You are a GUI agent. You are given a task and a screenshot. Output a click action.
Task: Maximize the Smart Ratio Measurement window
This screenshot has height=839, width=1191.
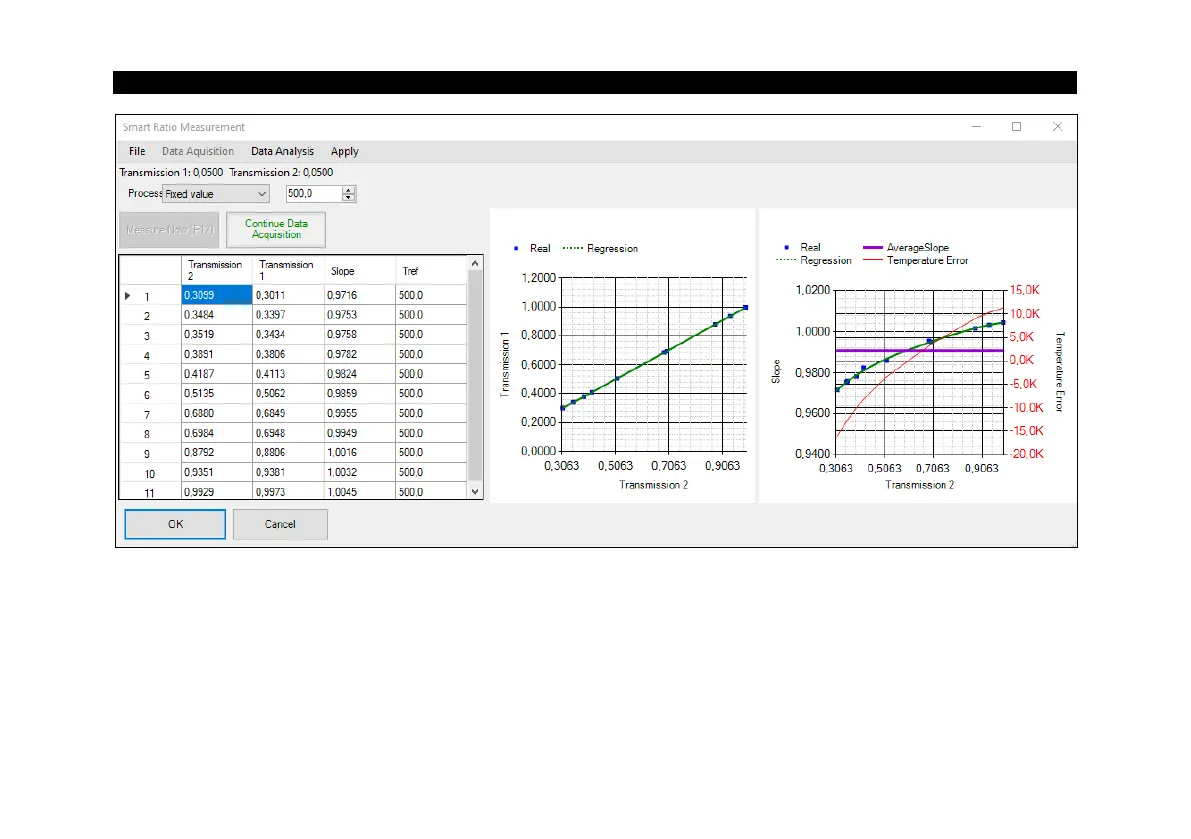(x=1016, y=127)
